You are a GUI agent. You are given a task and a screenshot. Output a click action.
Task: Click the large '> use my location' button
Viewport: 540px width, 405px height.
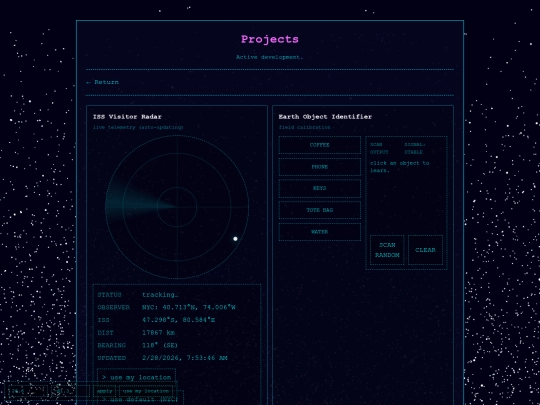[136, 377]
